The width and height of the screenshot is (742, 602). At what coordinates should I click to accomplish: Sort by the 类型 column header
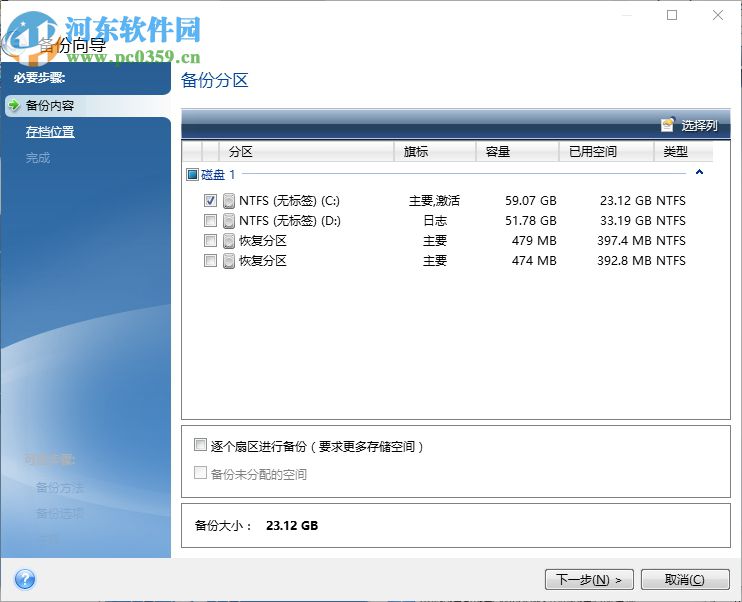(683, 151)
